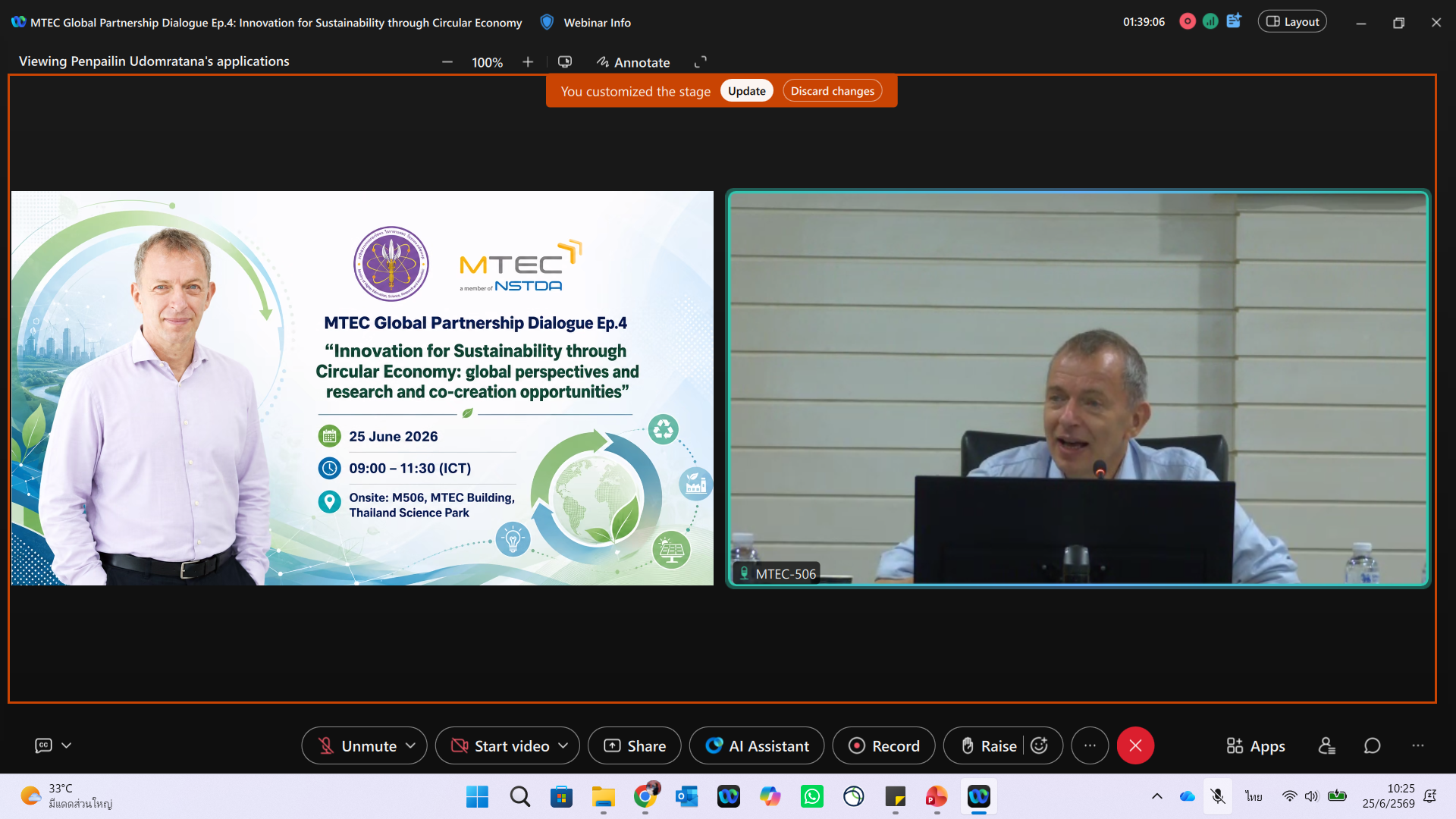The width and height of the screenshot is (1456, 819).
Task: Open Sticky Notes from taskbar
Action: tap(896, 797)
